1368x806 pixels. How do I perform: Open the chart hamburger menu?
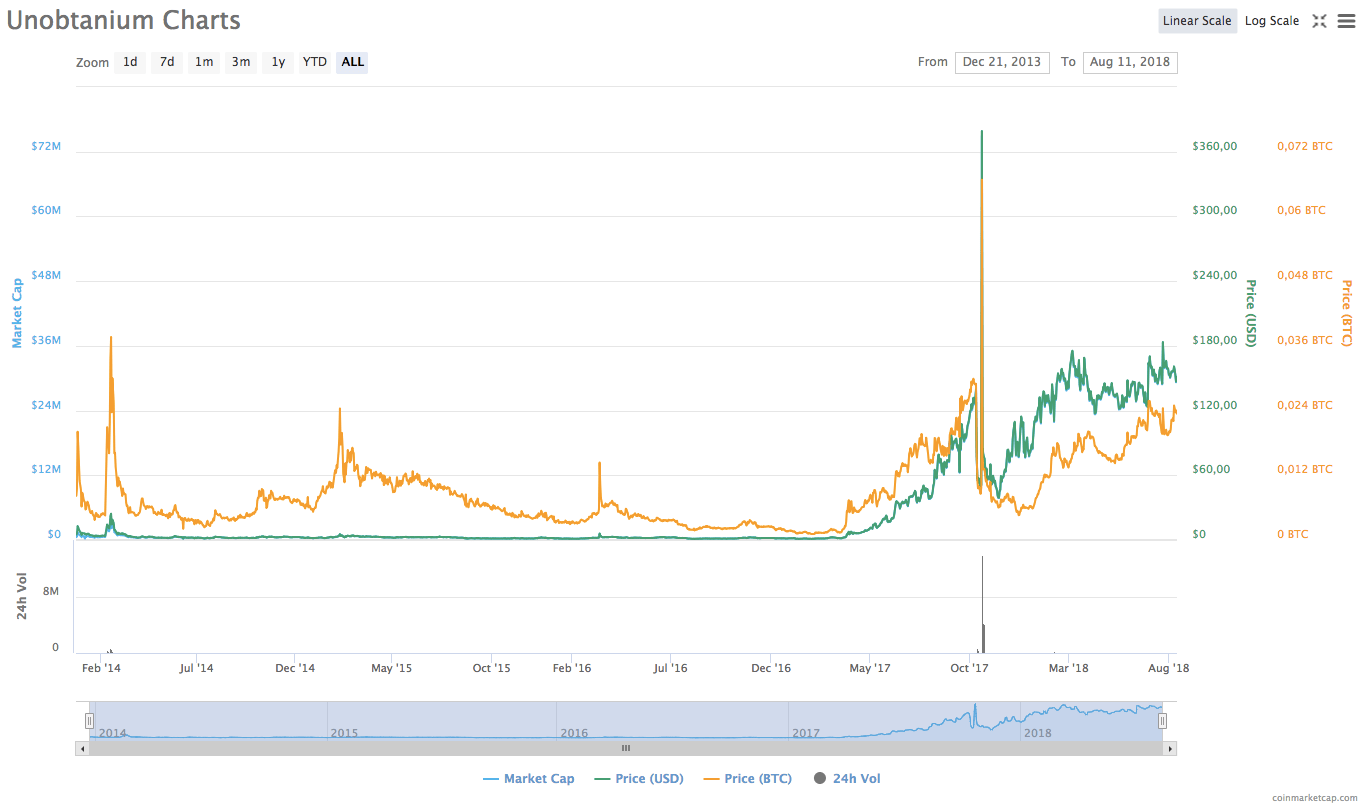[1346, 21]
